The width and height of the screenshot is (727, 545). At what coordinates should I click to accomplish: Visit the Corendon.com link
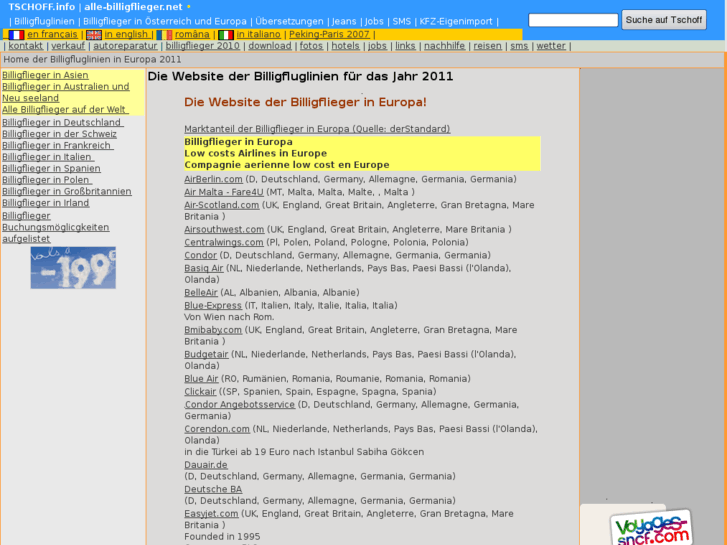(217, 429)
